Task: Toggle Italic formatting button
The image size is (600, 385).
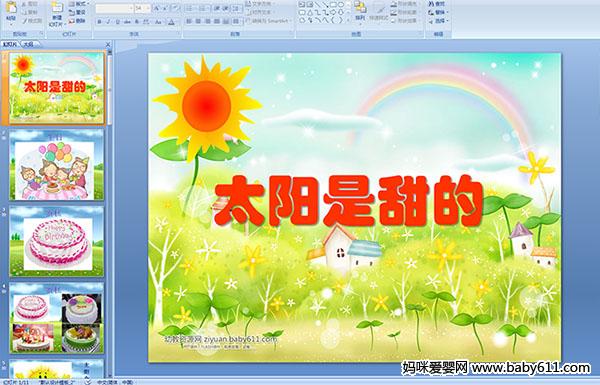Action: 108,22
